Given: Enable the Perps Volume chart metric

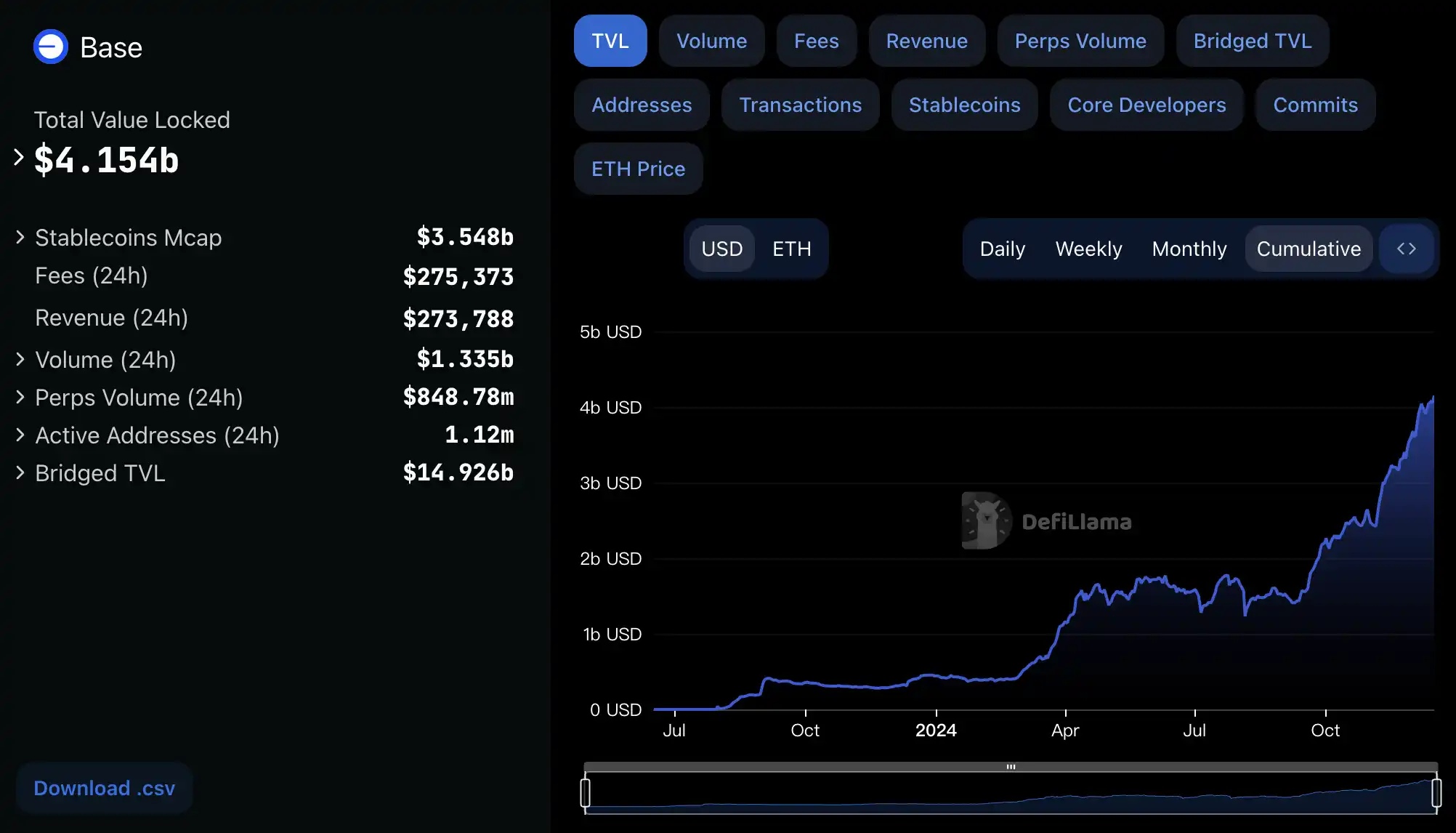Looking at the screenshot, I should (x=1080, y=41).
